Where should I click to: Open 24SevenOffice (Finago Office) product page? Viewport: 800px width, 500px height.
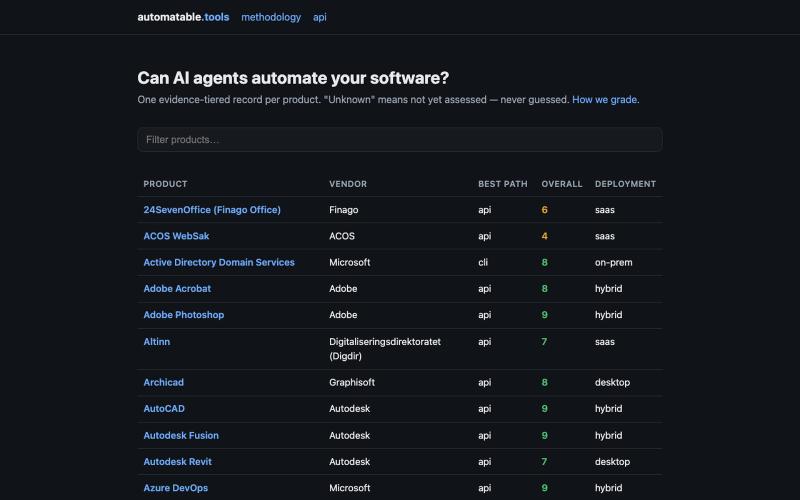[212, 210]
